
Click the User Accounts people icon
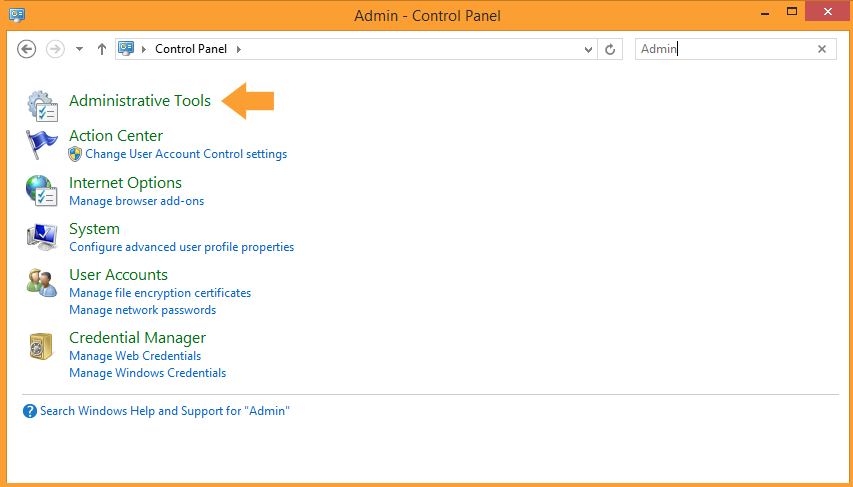pos(42,283)
